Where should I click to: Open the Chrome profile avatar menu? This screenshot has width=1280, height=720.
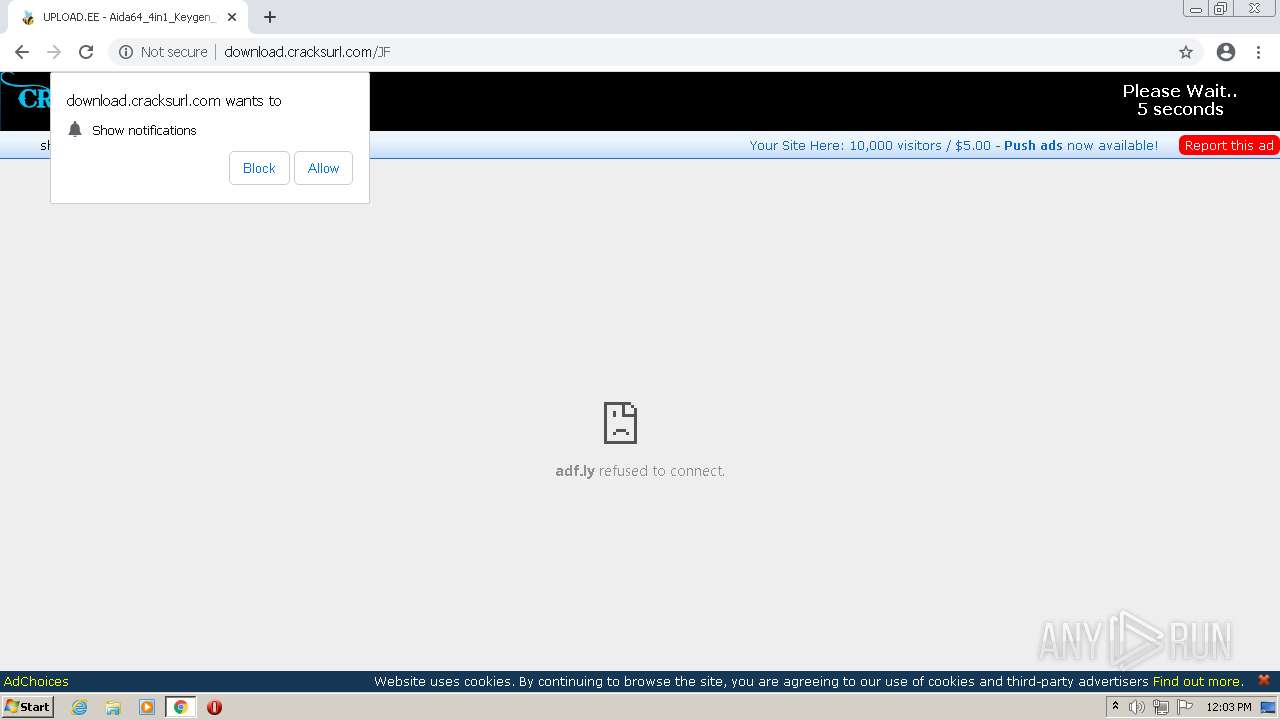tap(1226, 52)
